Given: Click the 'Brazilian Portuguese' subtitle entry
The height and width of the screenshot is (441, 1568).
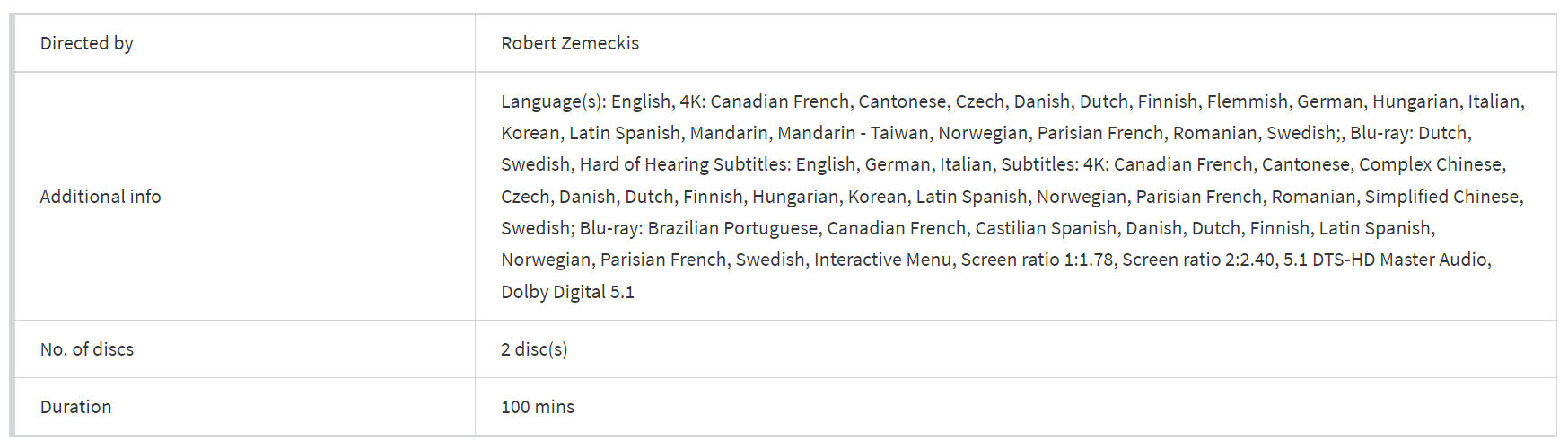Looking at the screenshot, I should [732, 228].
